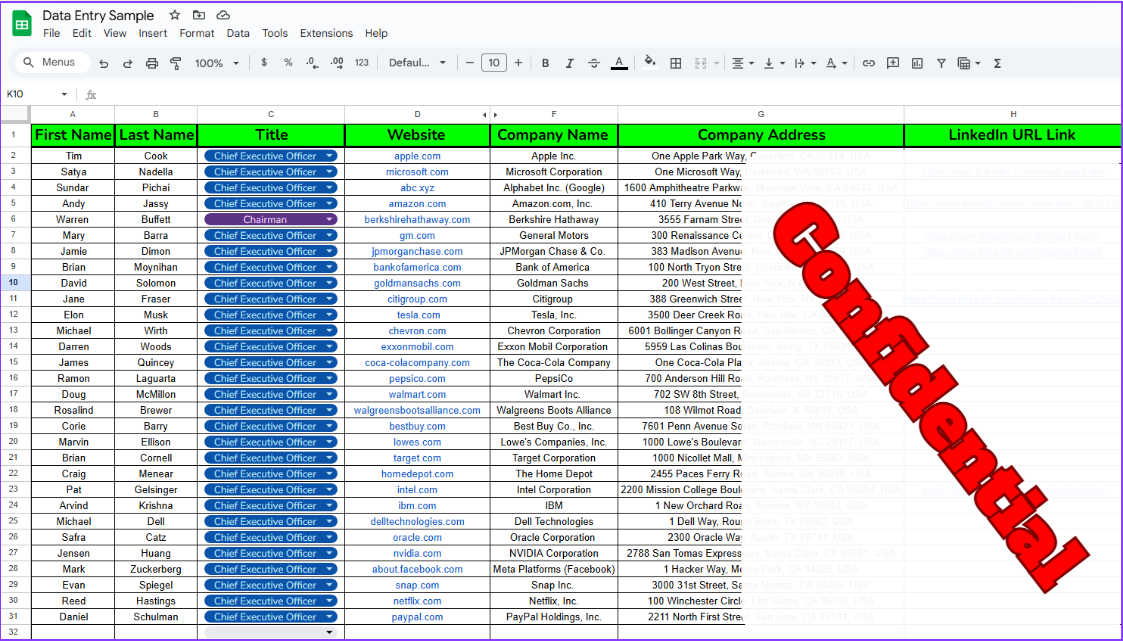The height and width of the screenshot is (641, 1123).
Task: Toggle italic formatting
Action: [569, 63]
